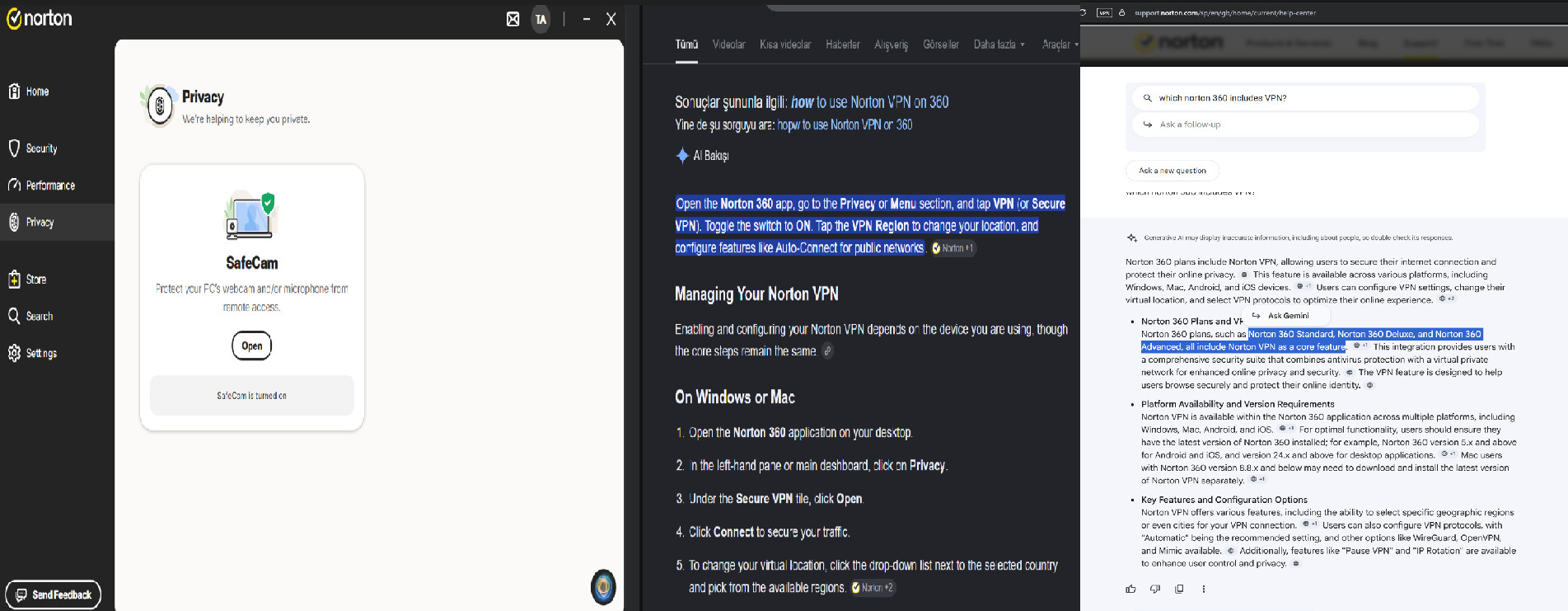Click the 'SafeCam is turned on' status bar
The width and height of the screenshot is (1568, 611).
coord(252,396)
